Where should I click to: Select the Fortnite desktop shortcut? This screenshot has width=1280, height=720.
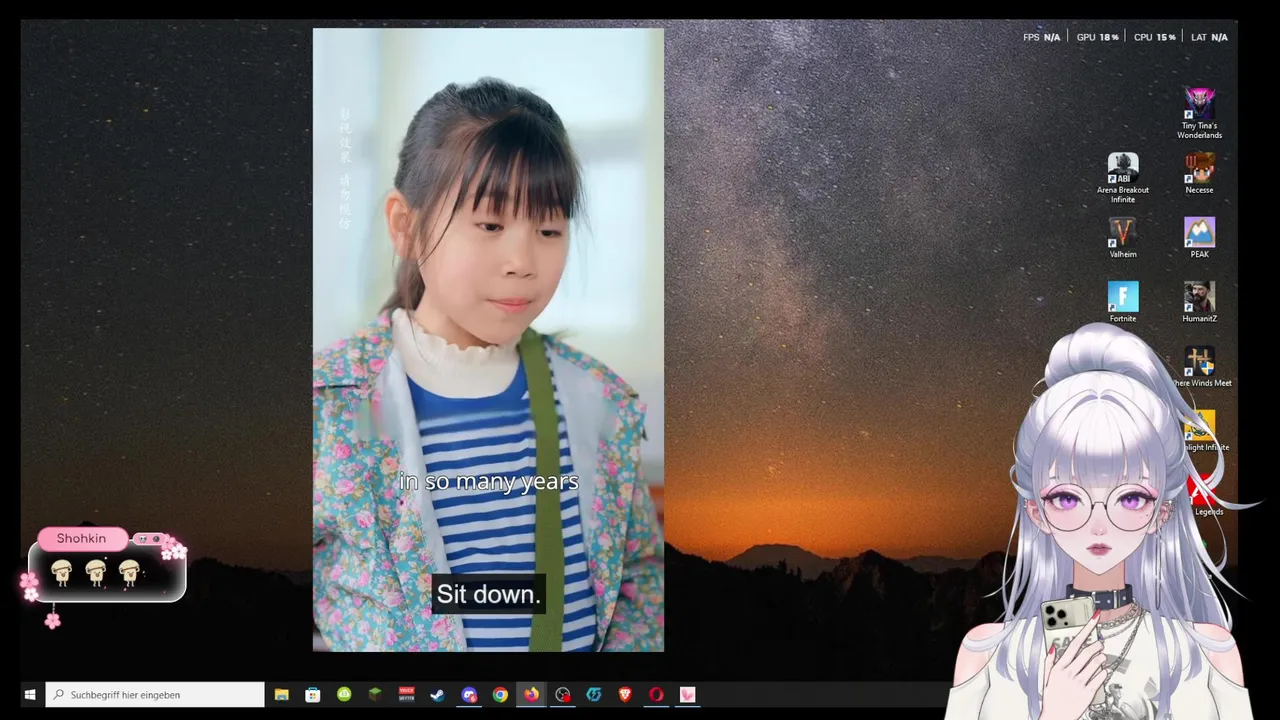(1123, 302)
